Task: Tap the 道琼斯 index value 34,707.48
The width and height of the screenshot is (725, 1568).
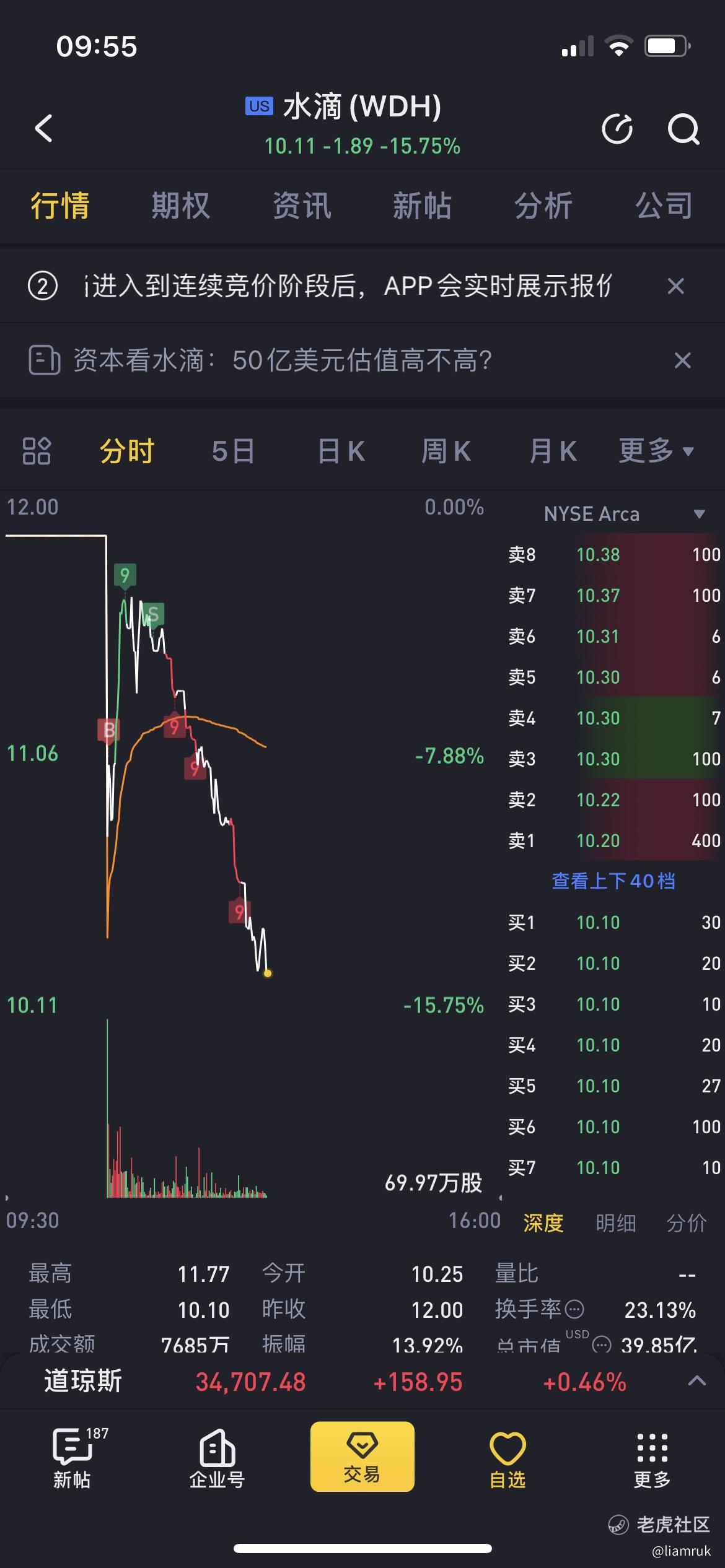Action: click(x=250, y=1382)
